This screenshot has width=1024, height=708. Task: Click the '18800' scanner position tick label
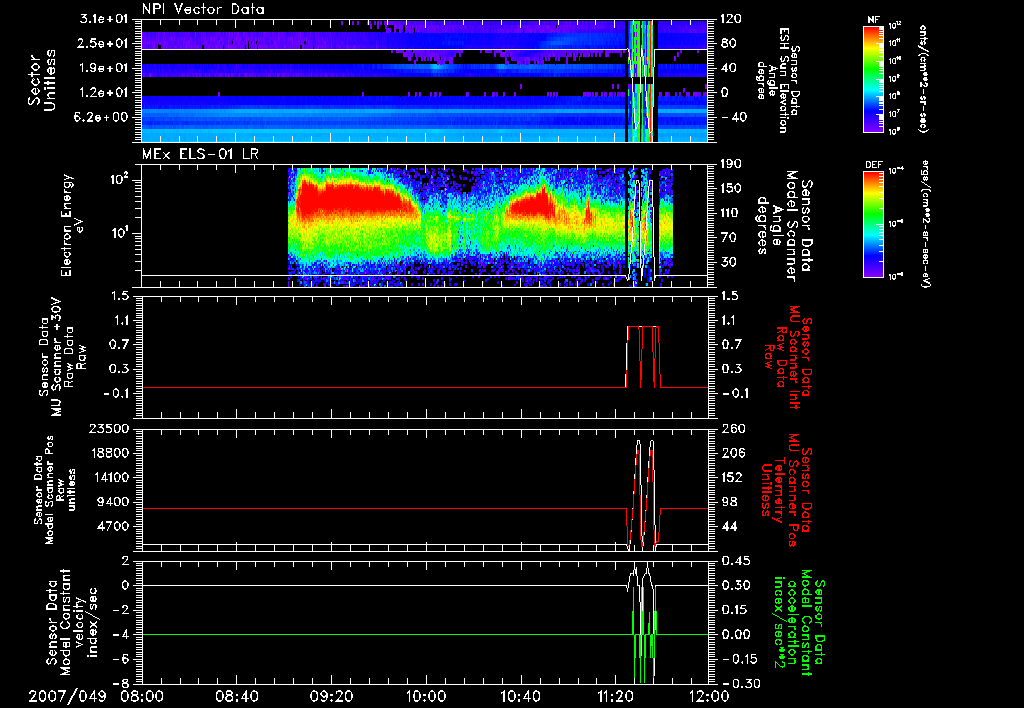coord(110,453)
